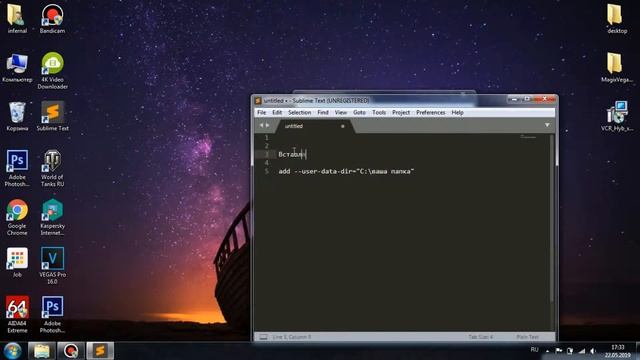Open the Job shortcut icon
This screenshot has width=640, height=360.
[x=17, y=262]
